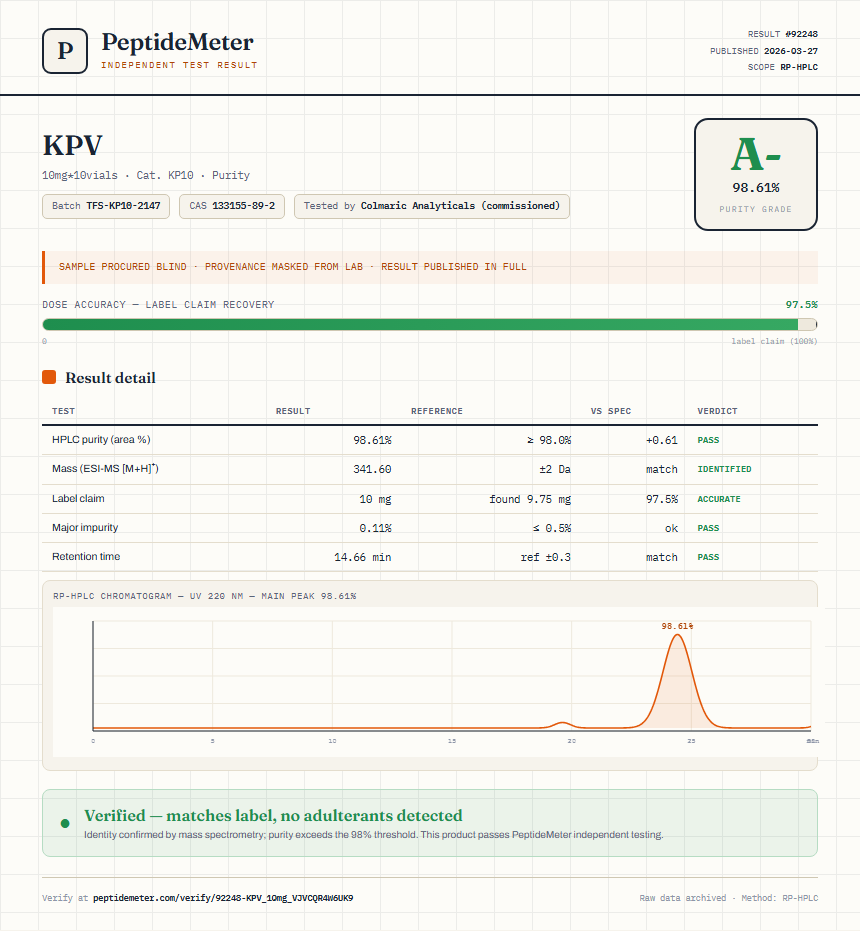Click the green dot in Verified banner
The width and height of the screenshot is (860, 931).
pyautogui.click(x=65, y=823)
